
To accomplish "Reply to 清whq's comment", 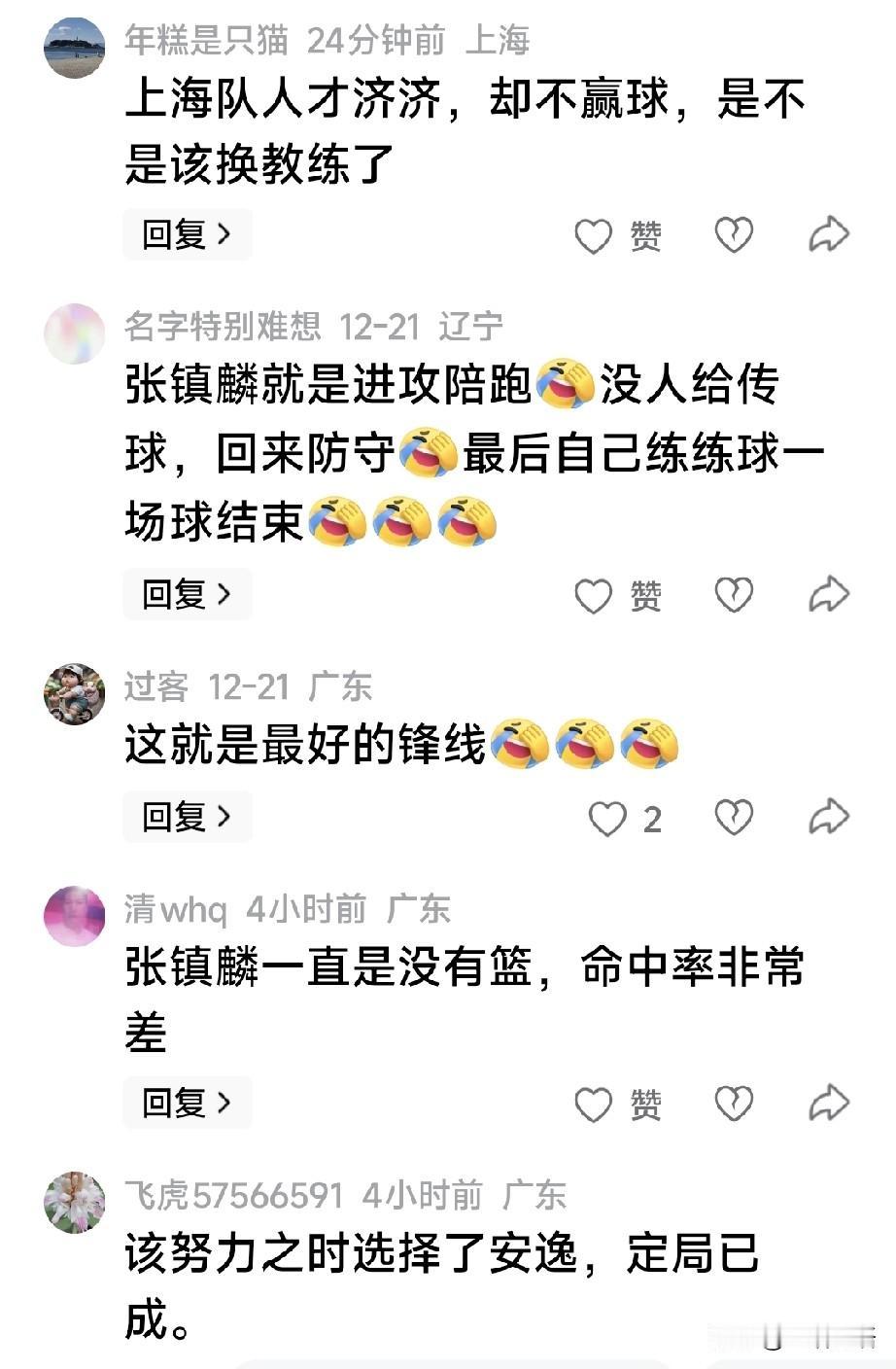I will click(188, 1103).
